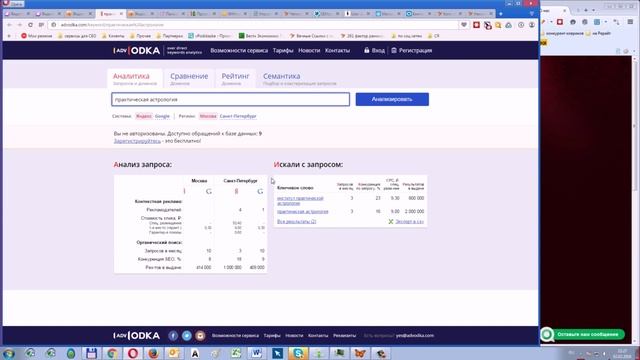Focus the keyword search input field
Screen dimensions: 640x360
point(231,99)
